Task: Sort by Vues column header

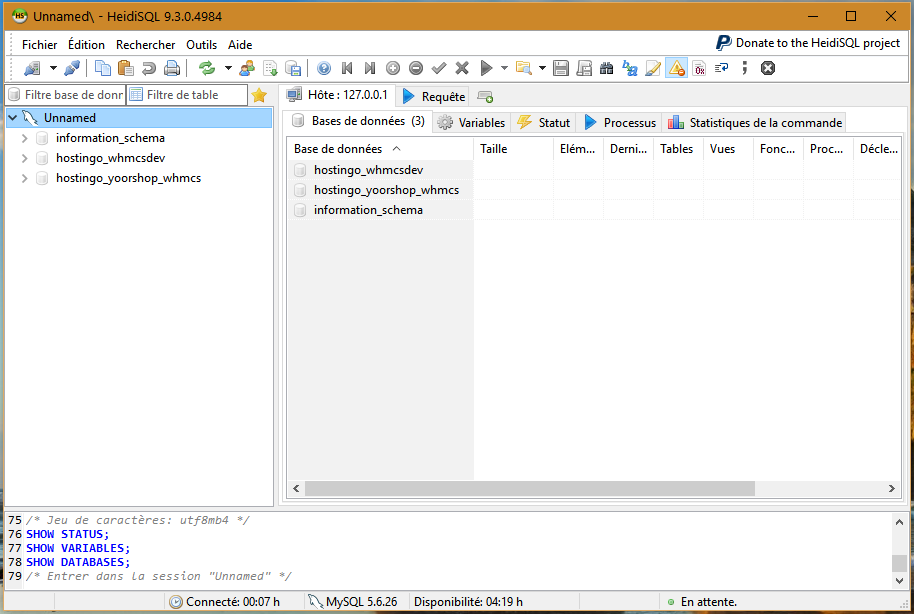Action: pos(729,149)
